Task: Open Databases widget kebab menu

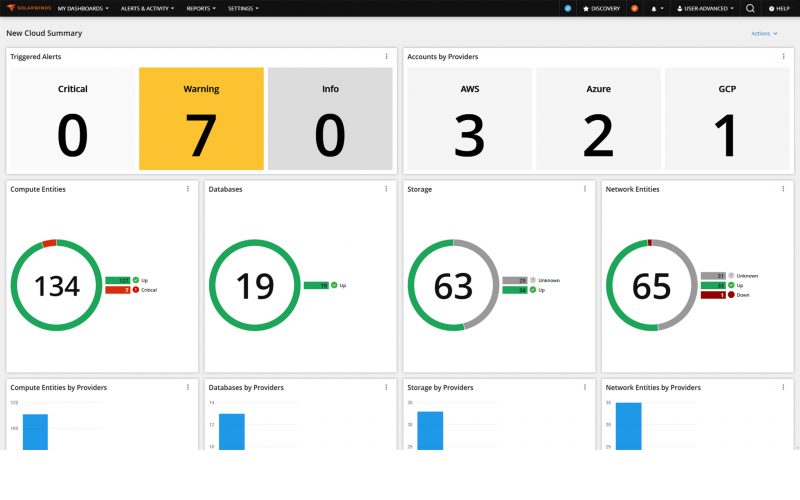Action: [x=386, y=189]
